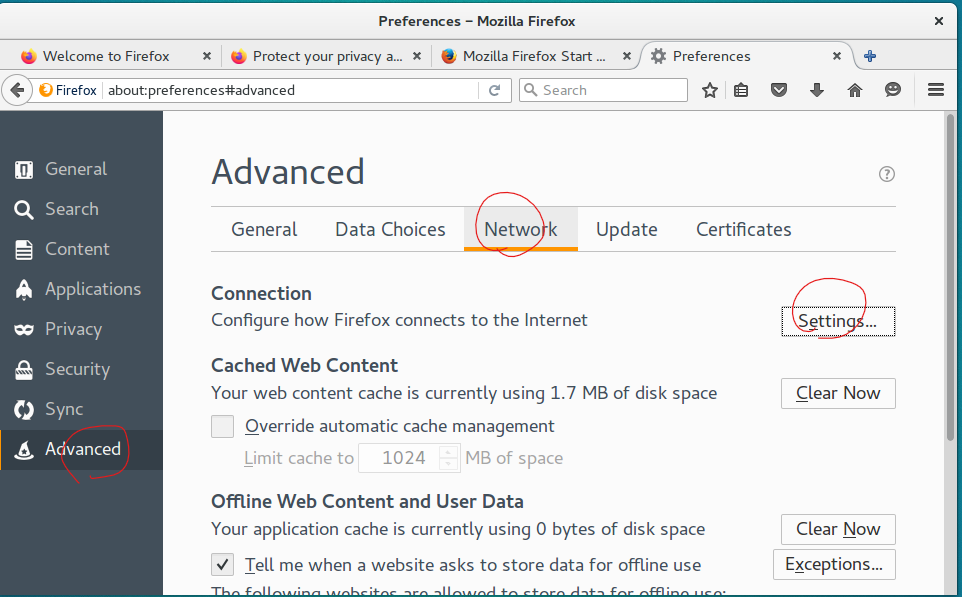
Task: Close the Protect your privacy tab
Action: [x=417, y=56]
